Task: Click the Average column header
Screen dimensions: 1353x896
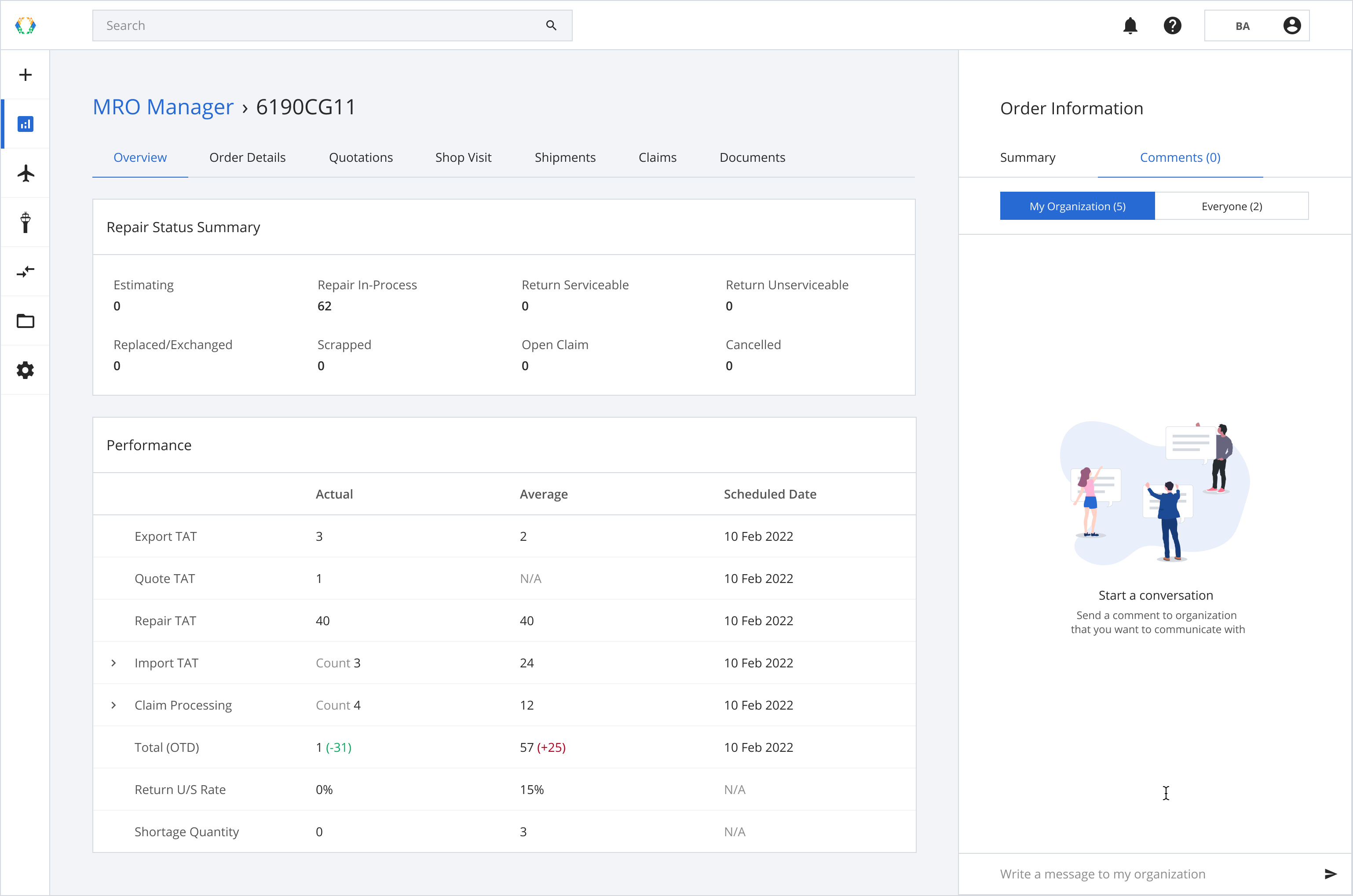Action: (544, 494)
